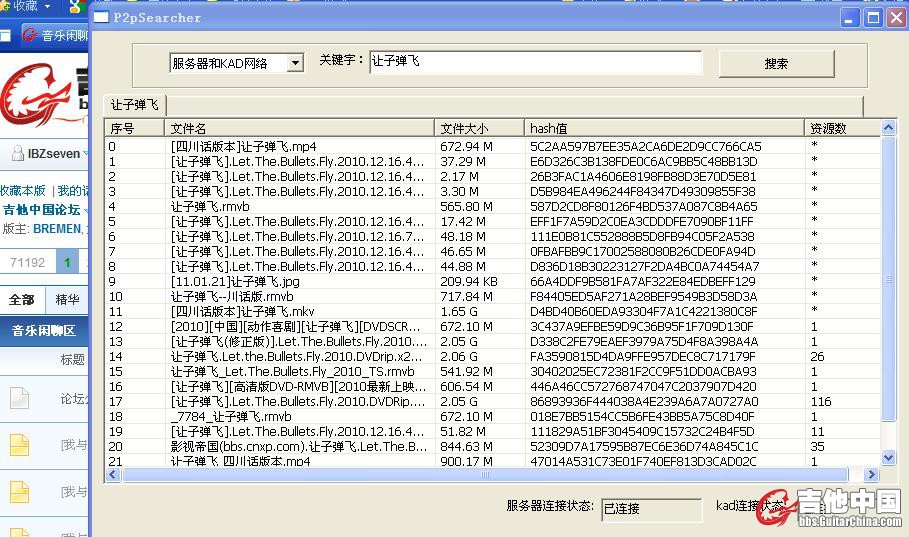
Task: Click the horizontal scrollbar left arrow
Action: pos(113,474)
